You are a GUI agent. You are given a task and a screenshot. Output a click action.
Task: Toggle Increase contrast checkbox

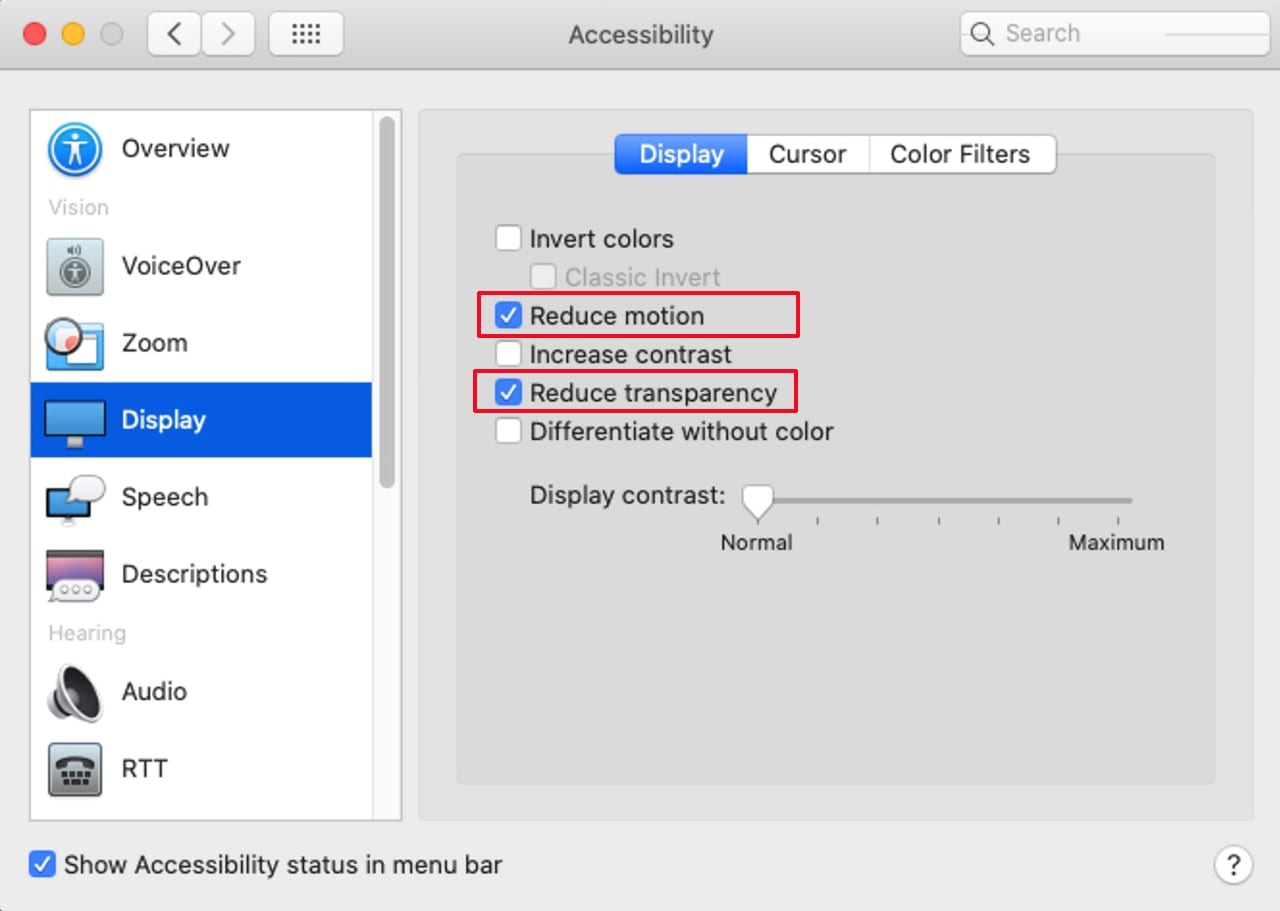(509, 354)
